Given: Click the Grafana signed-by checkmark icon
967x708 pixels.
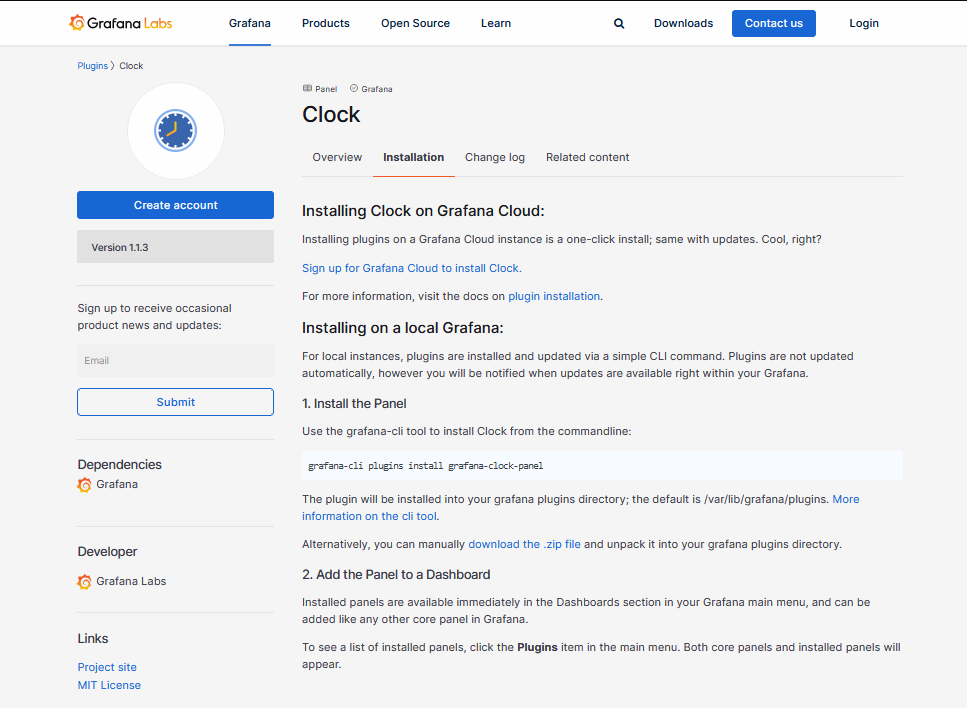Looking at the screenshot, I should point(354,88).
